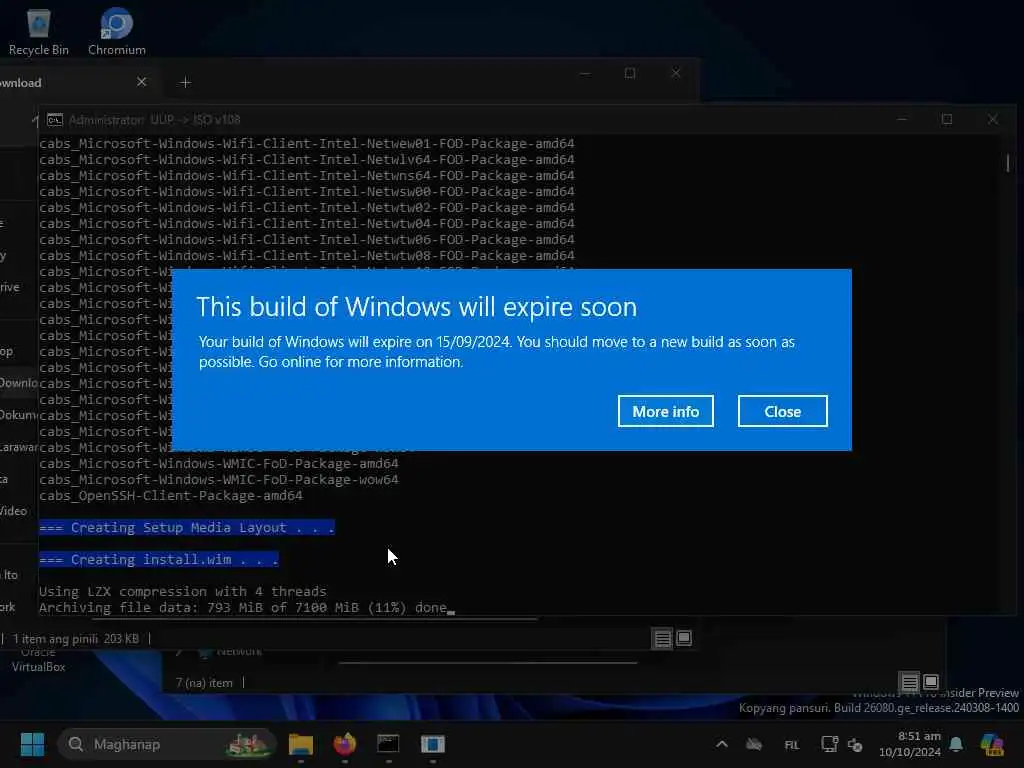Dismiss the expiry notice with Close

pyautogui.click(x=782, y=411)
